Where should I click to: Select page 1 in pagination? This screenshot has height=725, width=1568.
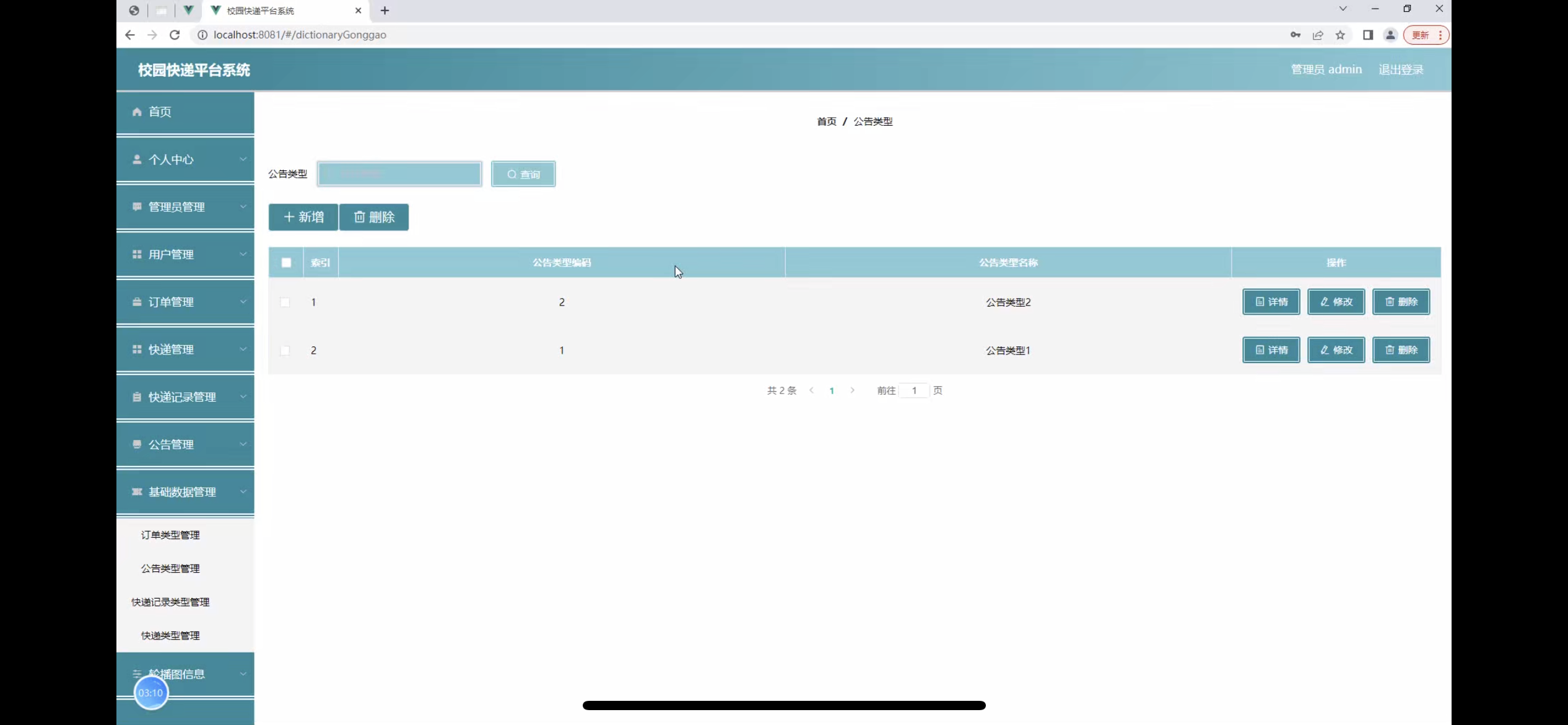point(832,390)
